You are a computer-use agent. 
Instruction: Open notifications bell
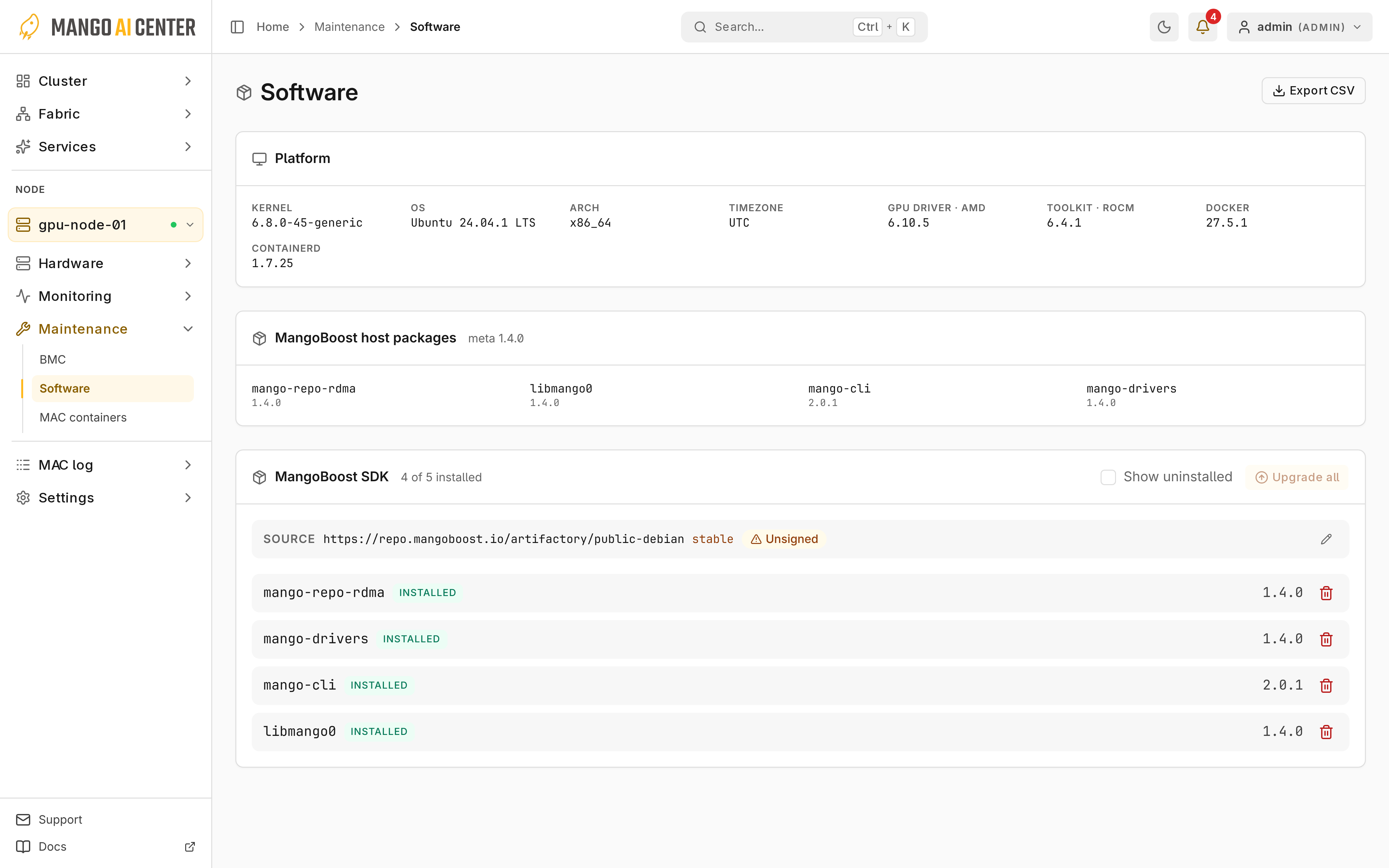pos(1203,27)
